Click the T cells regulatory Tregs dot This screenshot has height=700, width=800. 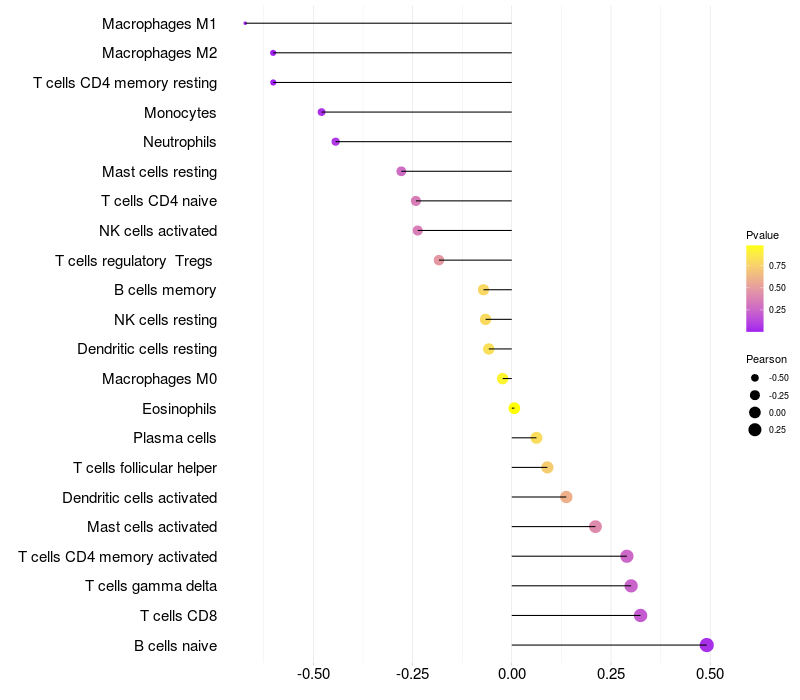(x=439, y=260)
